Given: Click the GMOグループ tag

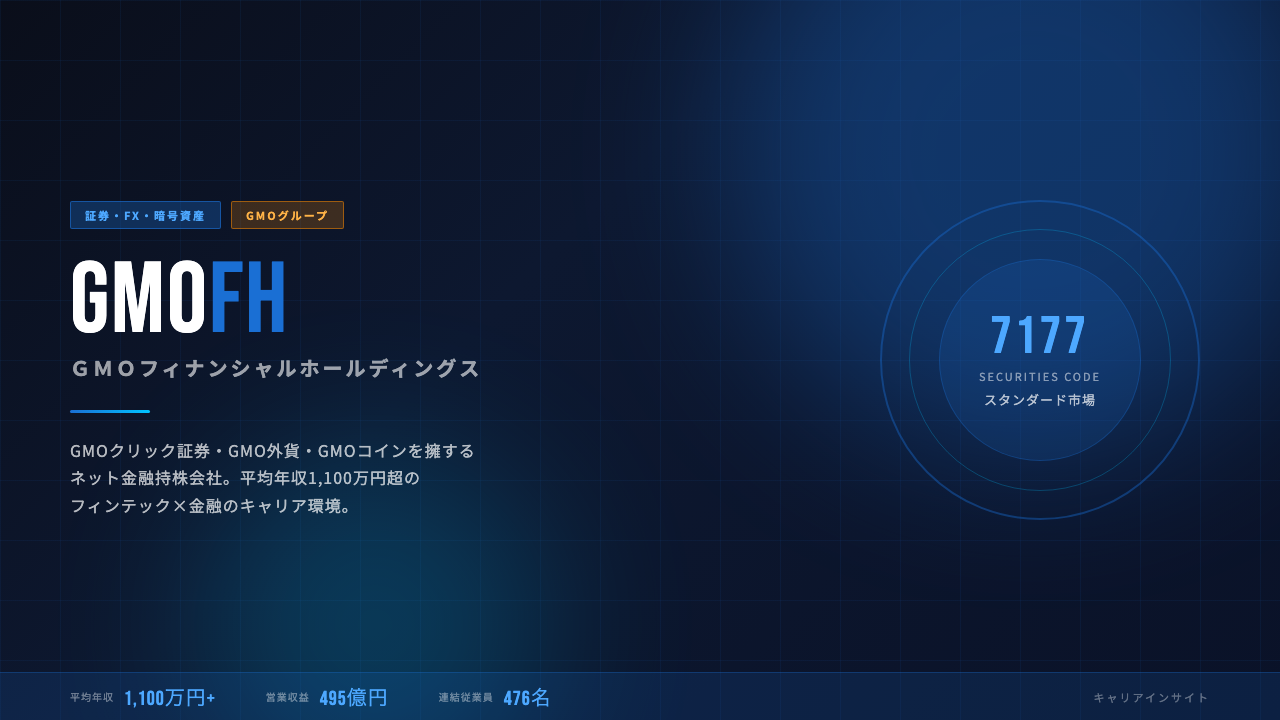Looking at the screenshot, I should pos(287,215).
